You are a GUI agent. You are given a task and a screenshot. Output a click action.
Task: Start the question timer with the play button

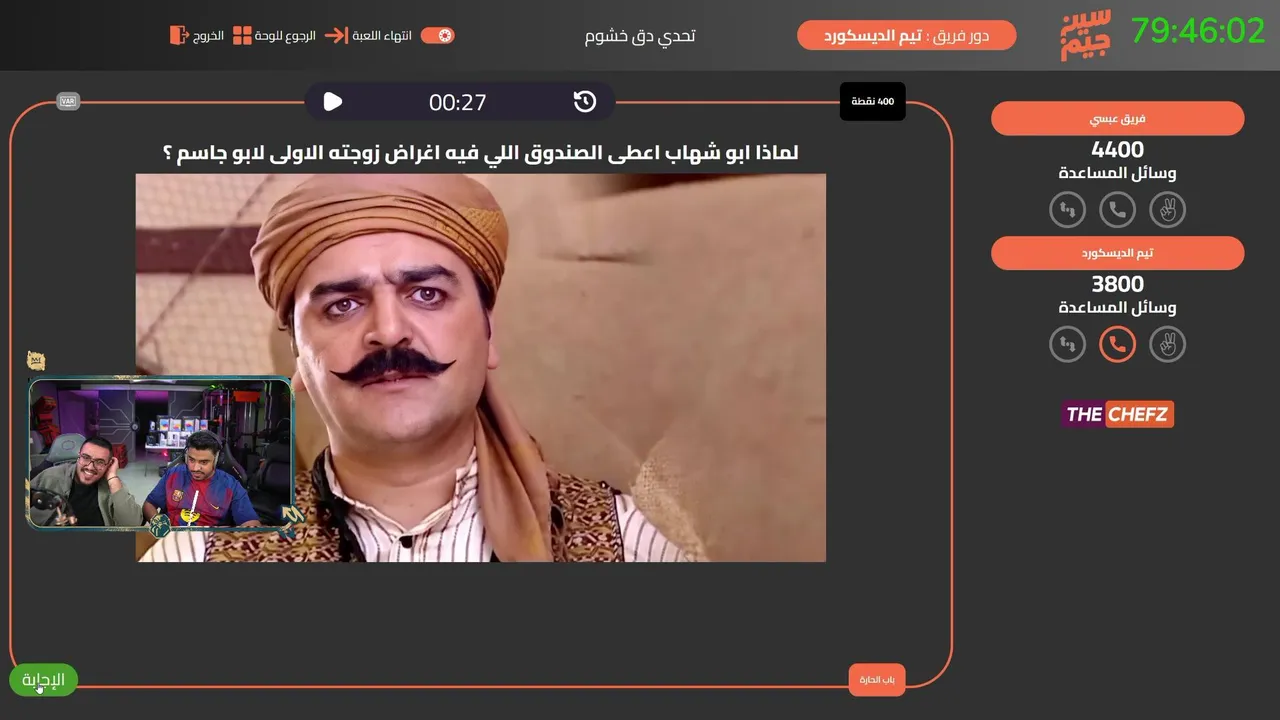coord(333,101)
